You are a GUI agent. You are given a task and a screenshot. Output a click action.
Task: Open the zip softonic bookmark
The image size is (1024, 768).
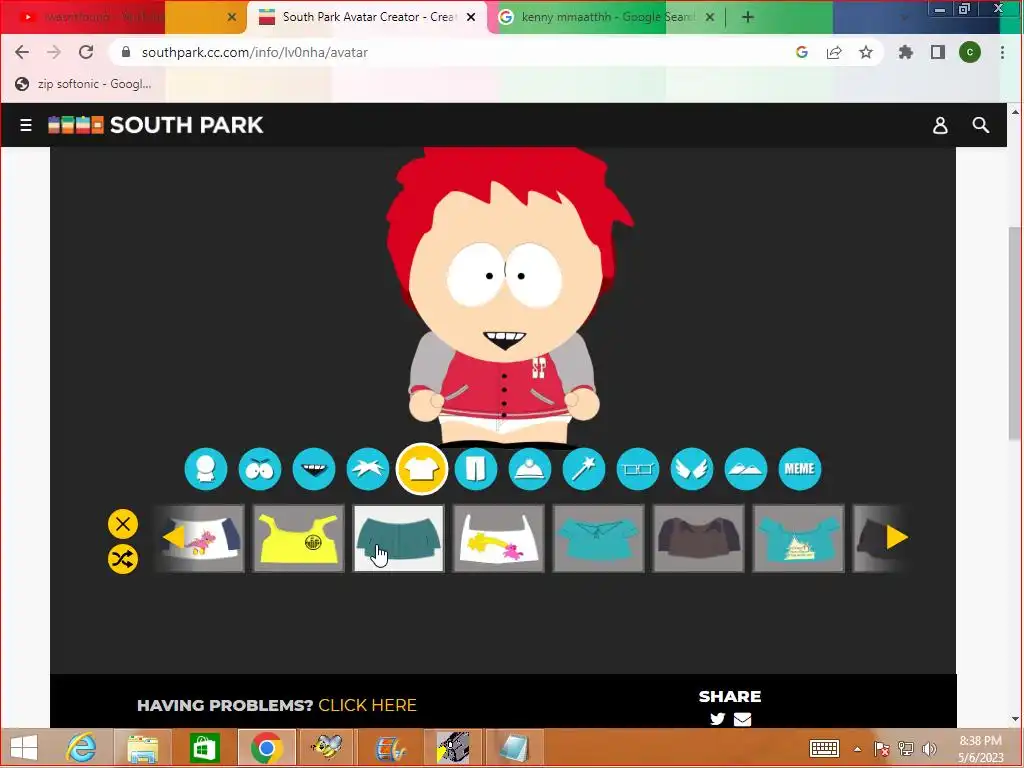(x=84, y=84)
